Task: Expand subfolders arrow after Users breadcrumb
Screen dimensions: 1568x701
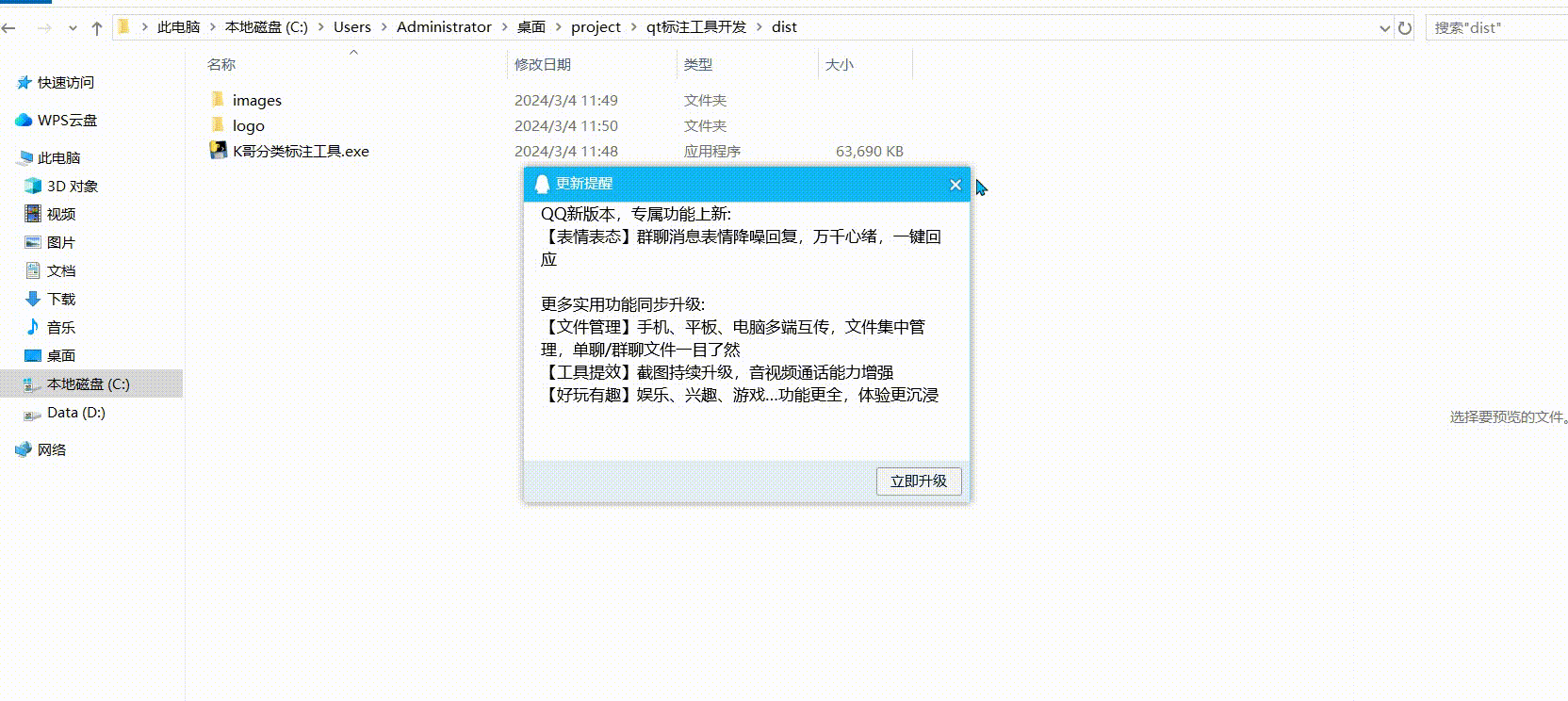Action: (x=384, y=27)
